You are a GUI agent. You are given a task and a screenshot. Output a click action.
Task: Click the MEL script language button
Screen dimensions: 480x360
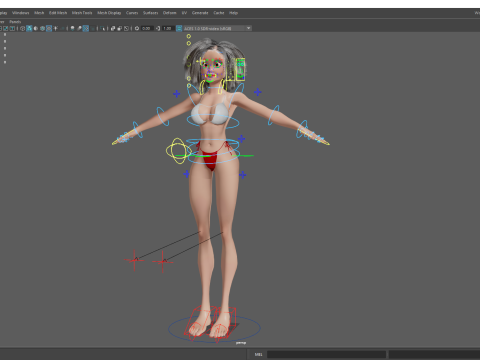pos(258,354)
